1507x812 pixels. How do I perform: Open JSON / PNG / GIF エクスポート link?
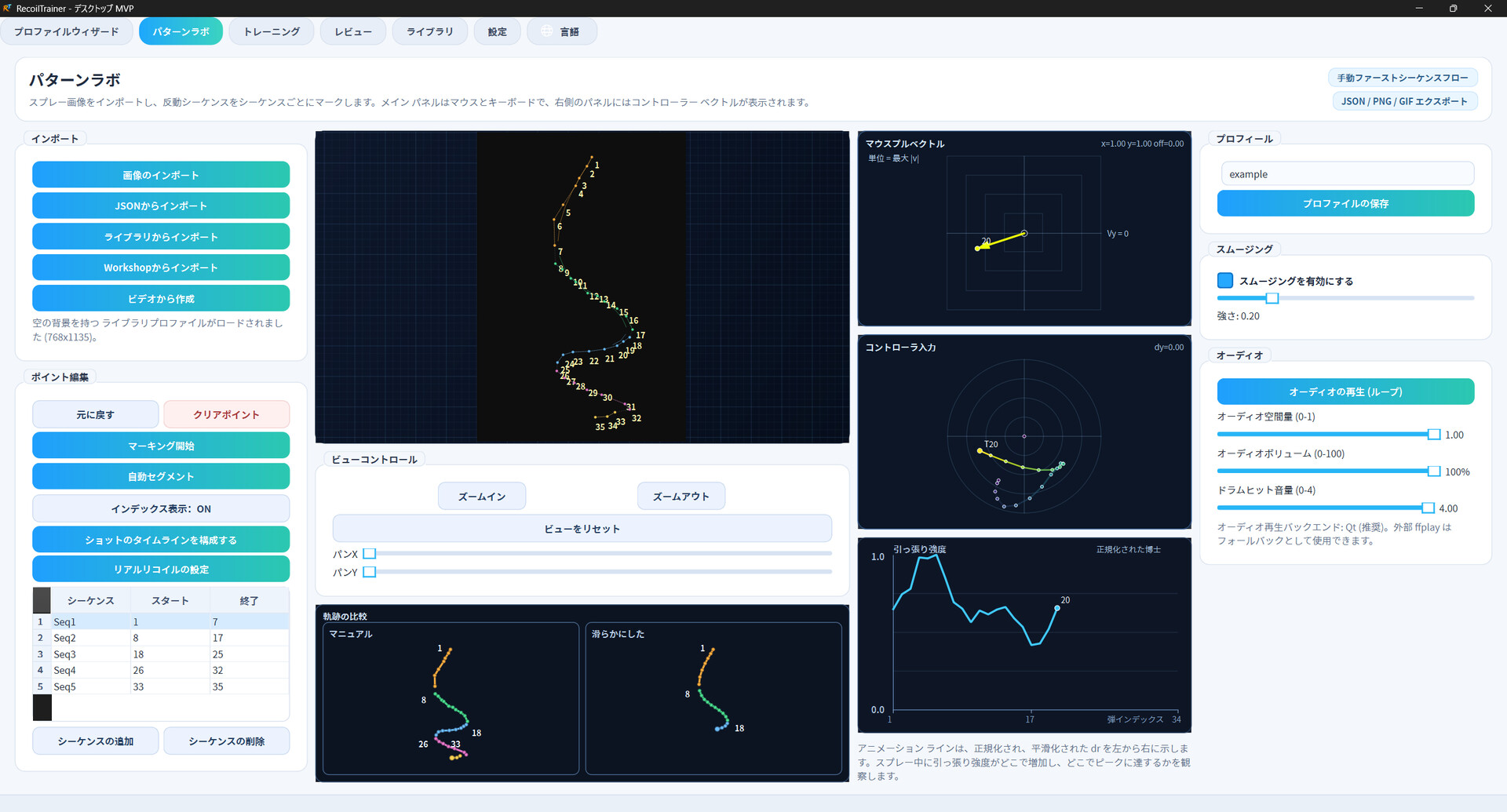[x=1404, y=101]
